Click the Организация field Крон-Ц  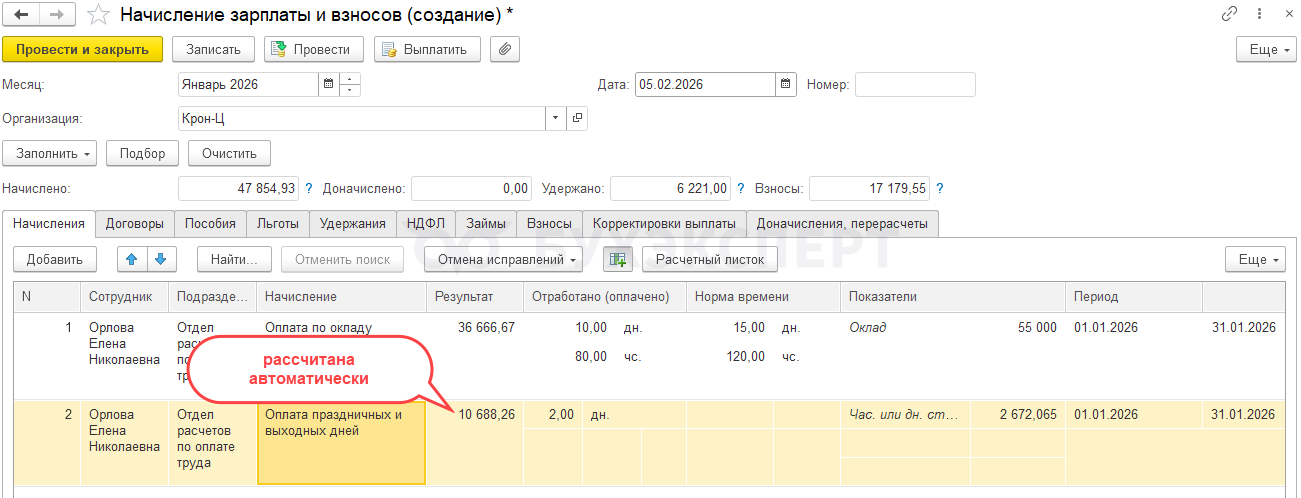tap(361, 119)
